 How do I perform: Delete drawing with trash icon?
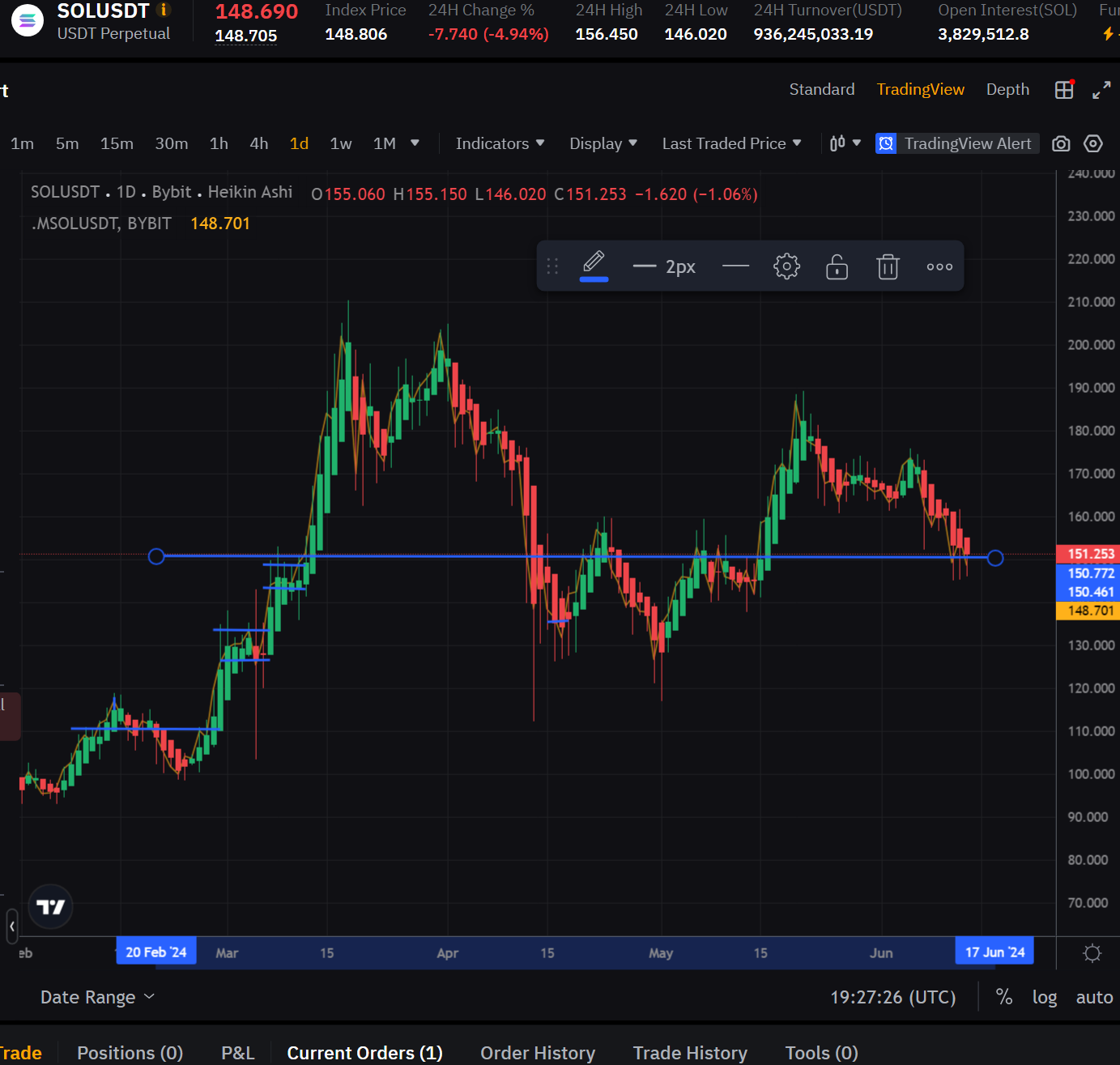pos(888,266)
